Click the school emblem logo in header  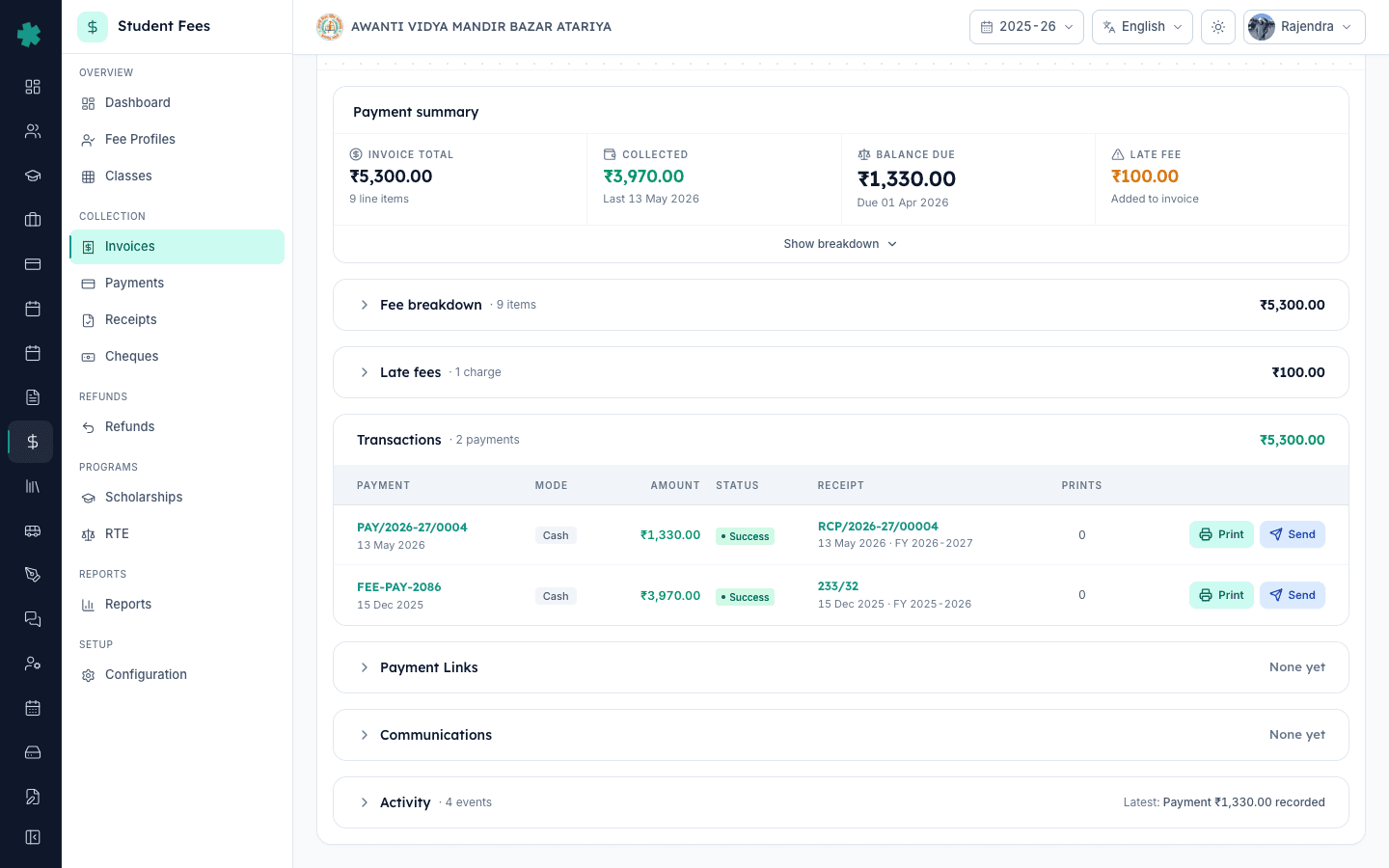pyautogui.click(x=330, y=27)
